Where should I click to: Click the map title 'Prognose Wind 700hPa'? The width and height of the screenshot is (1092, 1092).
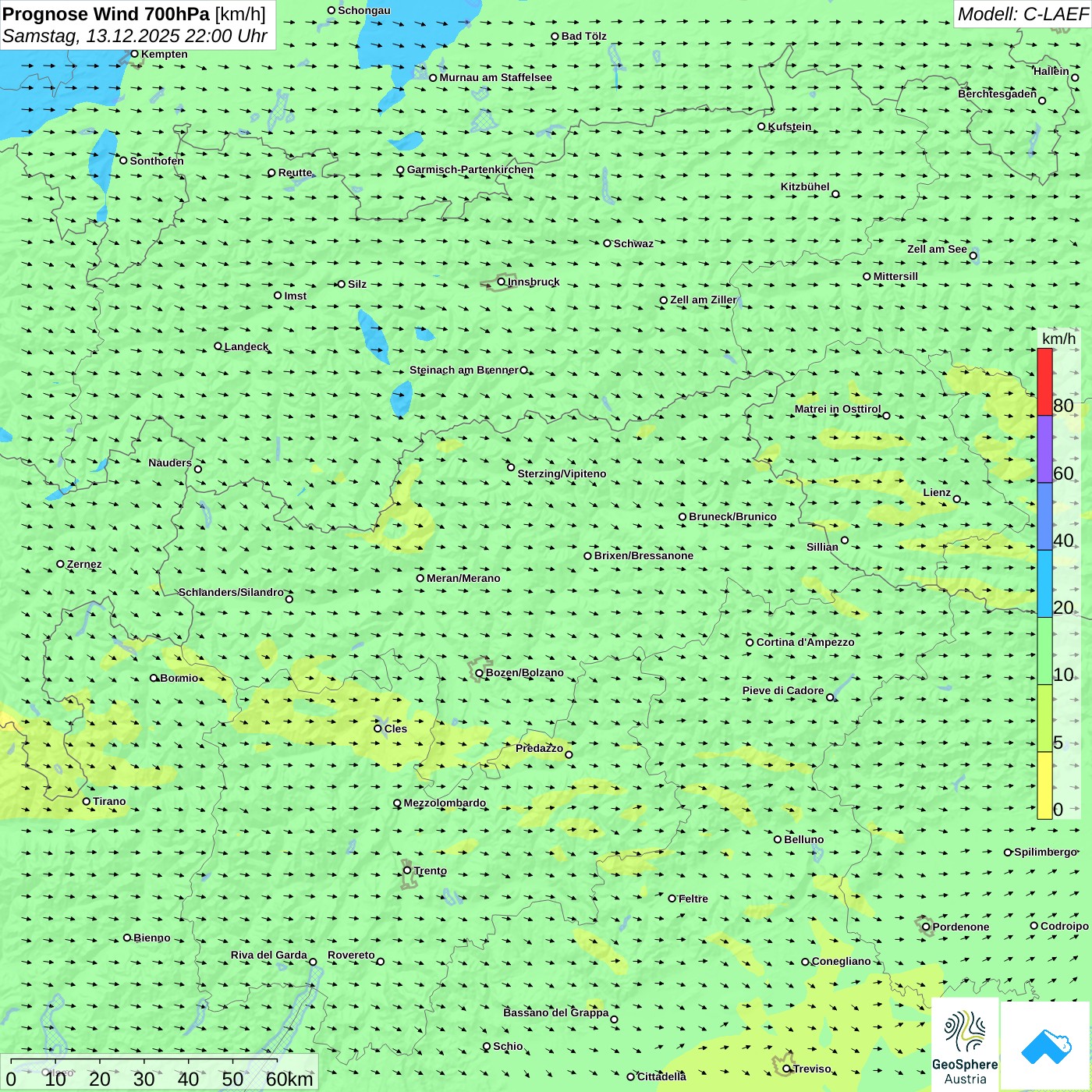pyautogui.click(x=106, y=14)
